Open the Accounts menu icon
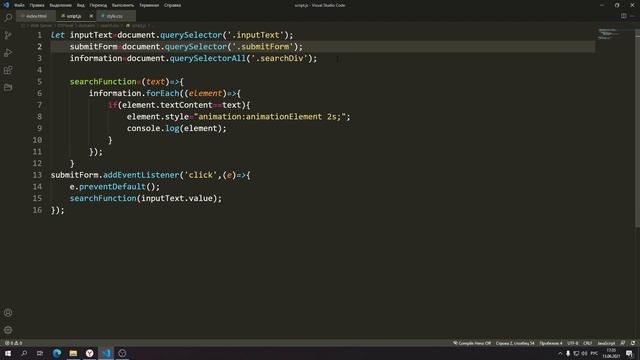Image resolution: width=640 pixels, height=360 pixels. pos(8,313)
